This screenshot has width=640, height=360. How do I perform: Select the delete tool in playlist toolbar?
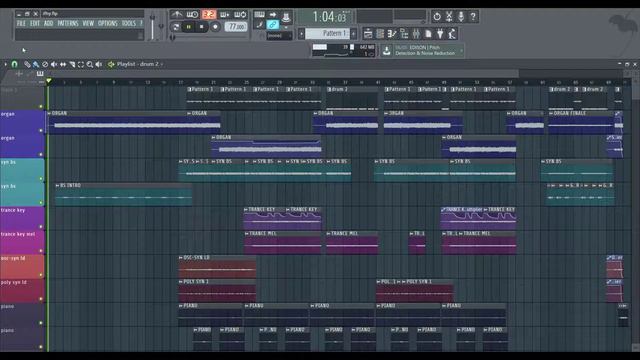coord(45,64)
